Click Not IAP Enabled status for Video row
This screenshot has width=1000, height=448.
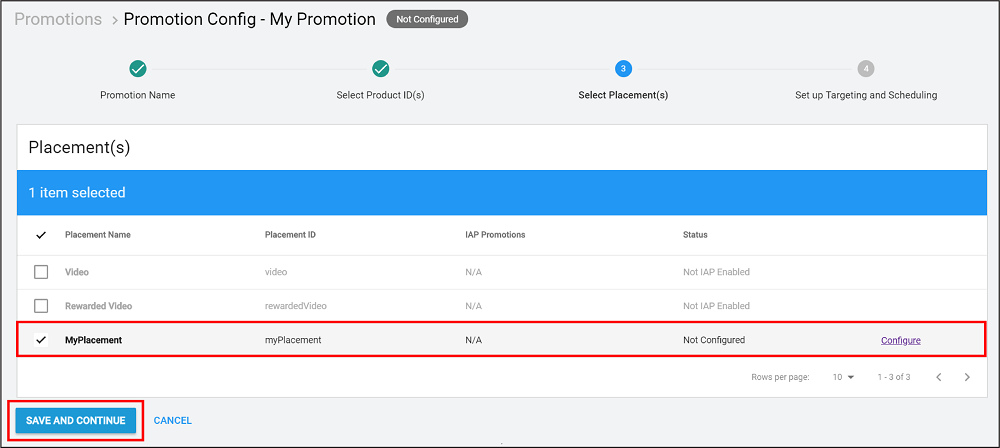pyautogui.click(x=716, y=272)
